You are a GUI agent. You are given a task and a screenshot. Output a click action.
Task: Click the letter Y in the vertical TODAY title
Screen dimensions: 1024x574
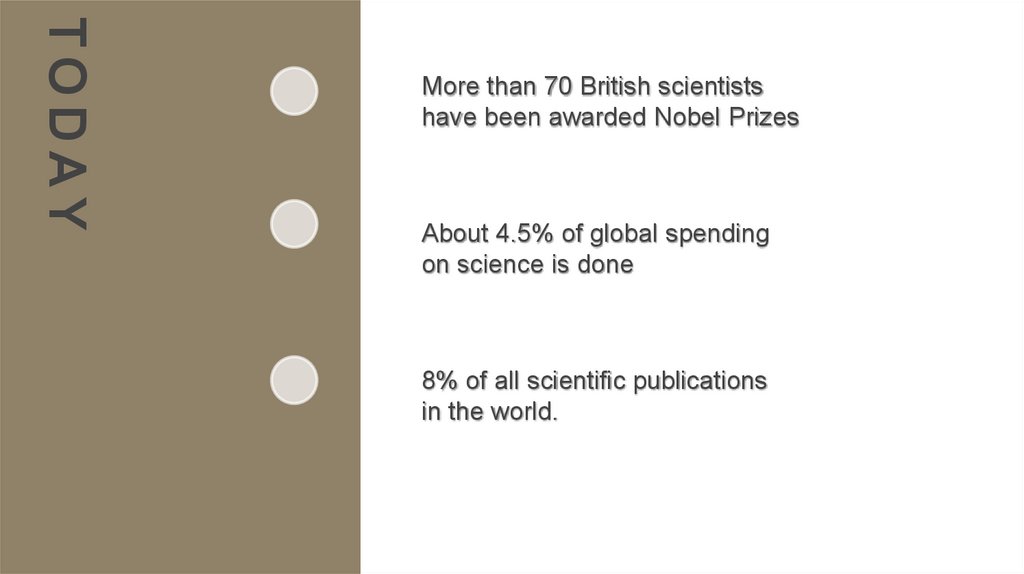[69, 217]
